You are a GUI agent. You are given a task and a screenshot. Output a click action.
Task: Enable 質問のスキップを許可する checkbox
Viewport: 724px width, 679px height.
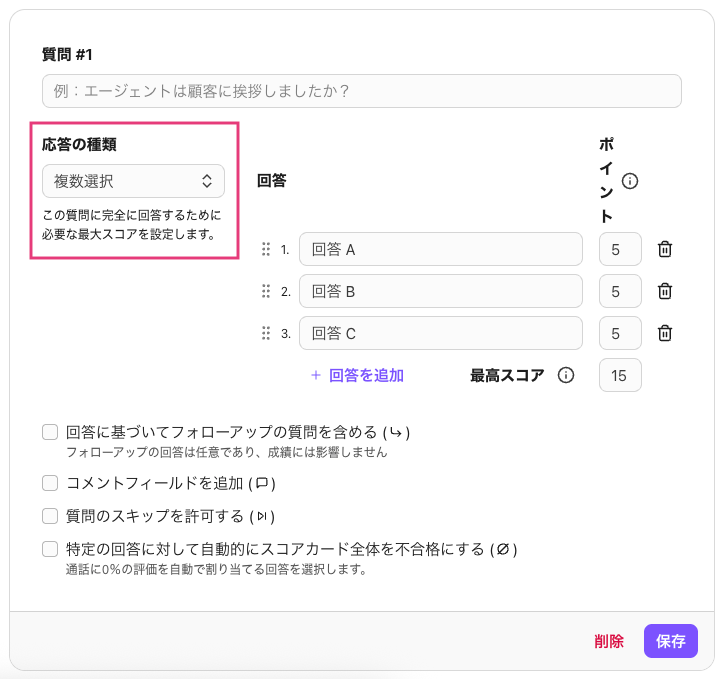pos(50,516)
